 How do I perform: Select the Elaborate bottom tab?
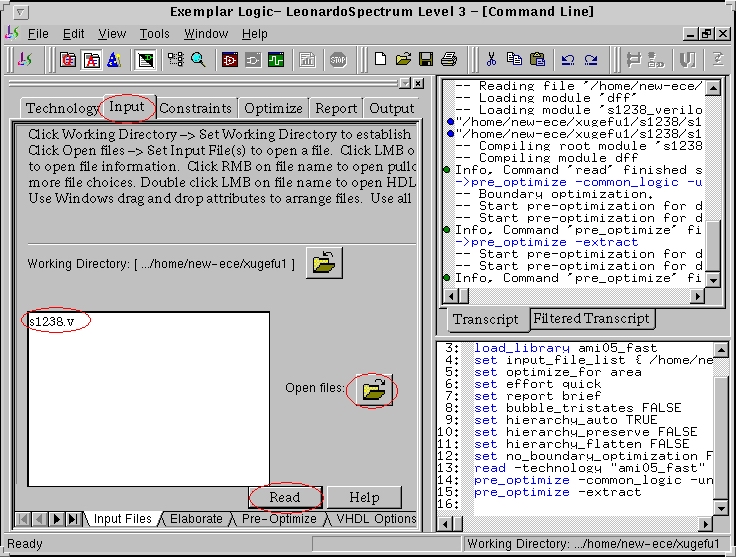click(196, 519)
